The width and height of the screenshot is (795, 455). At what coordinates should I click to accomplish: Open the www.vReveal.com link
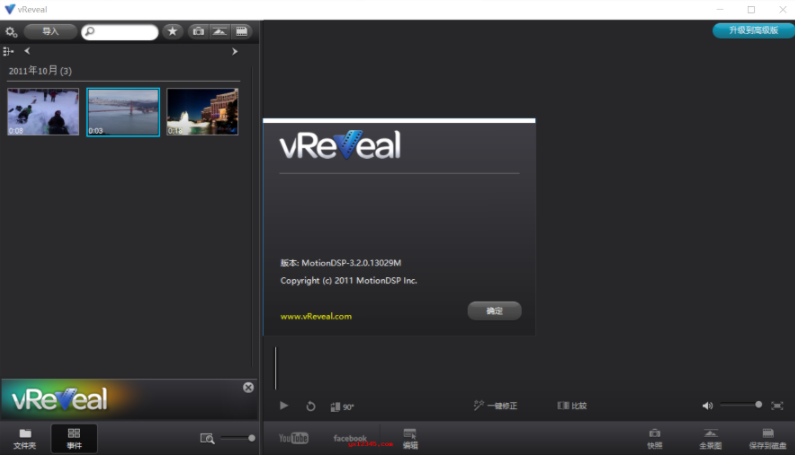point(316,317)
